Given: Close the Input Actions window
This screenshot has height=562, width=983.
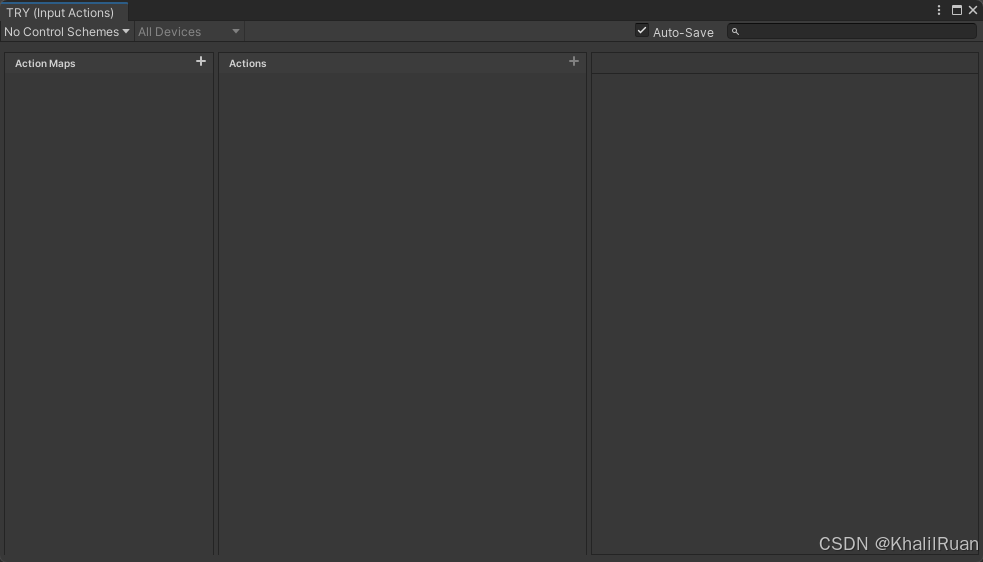Looking at the screenshot, I should 973,10.
